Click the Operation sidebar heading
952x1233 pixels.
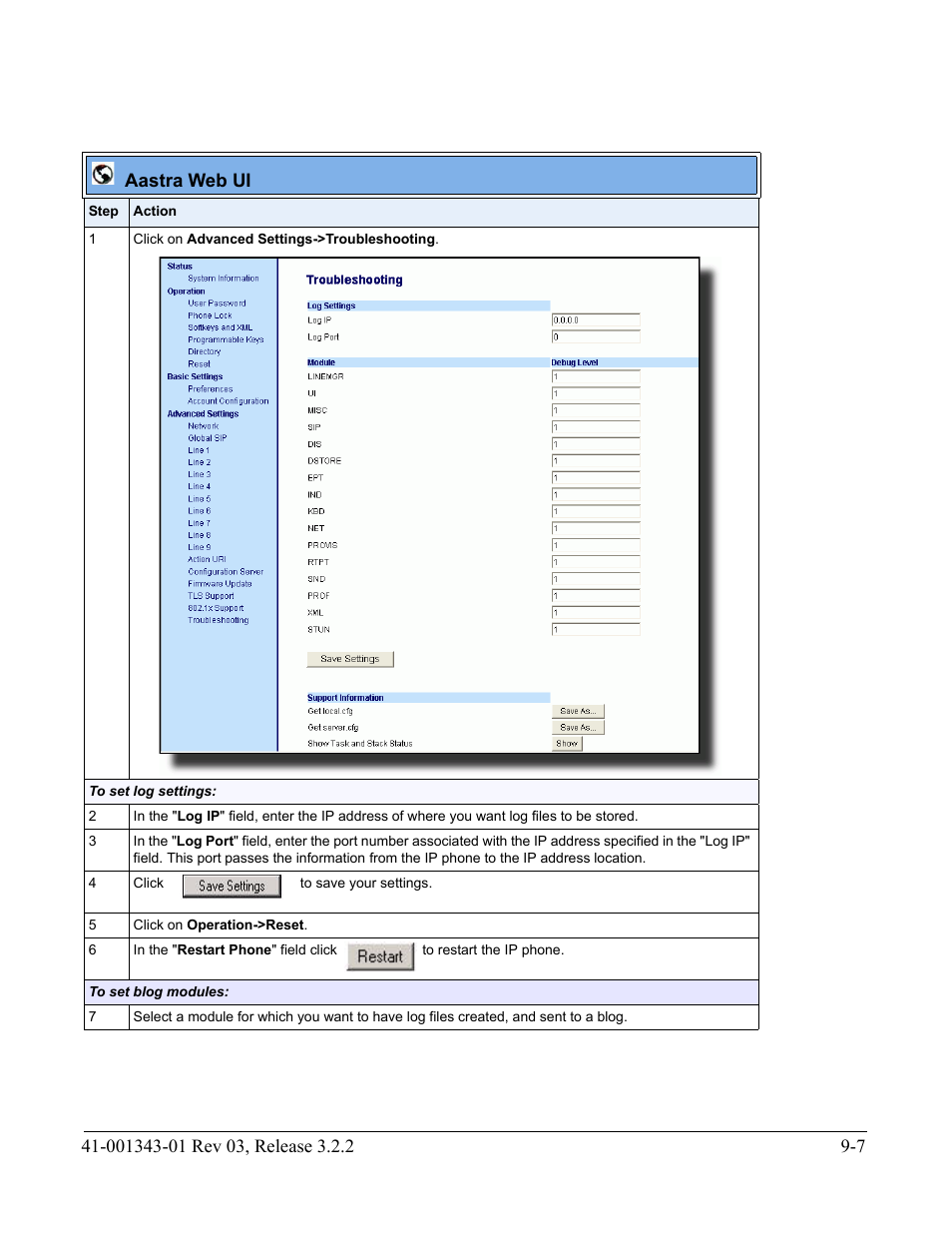pos(186,292)
